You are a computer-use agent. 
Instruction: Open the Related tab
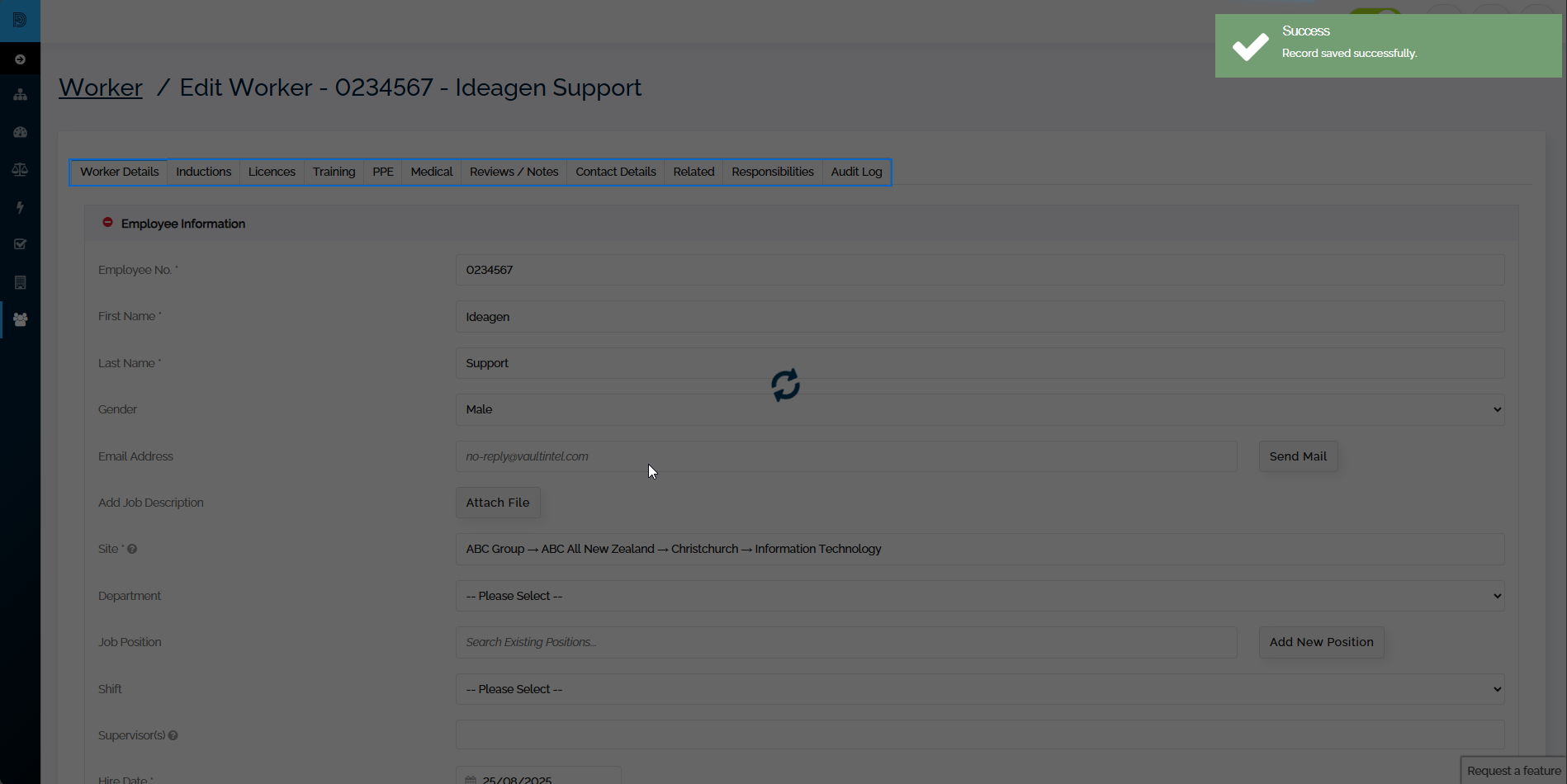(694, 172)
